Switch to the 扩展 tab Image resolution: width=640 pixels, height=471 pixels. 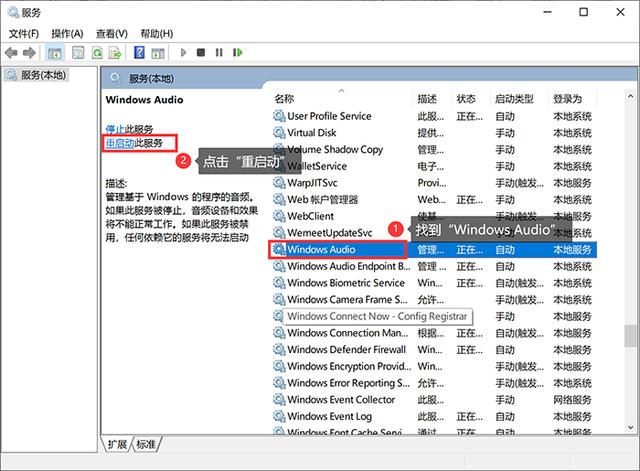119,444
